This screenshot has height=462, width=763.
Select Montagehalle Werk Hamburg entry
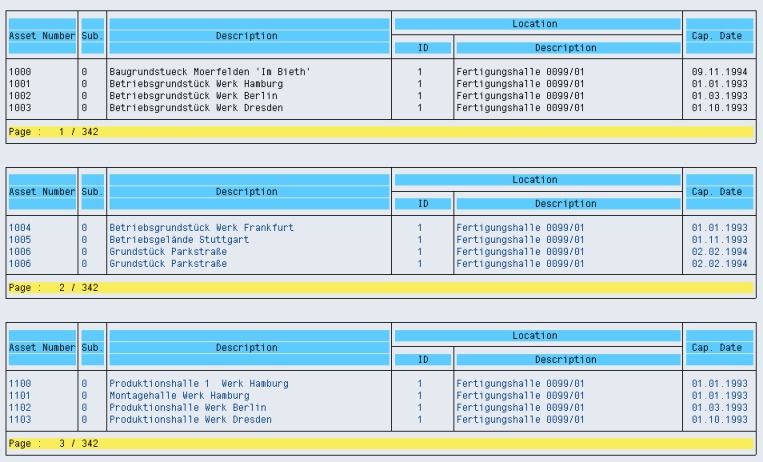[x=173, y=394]
